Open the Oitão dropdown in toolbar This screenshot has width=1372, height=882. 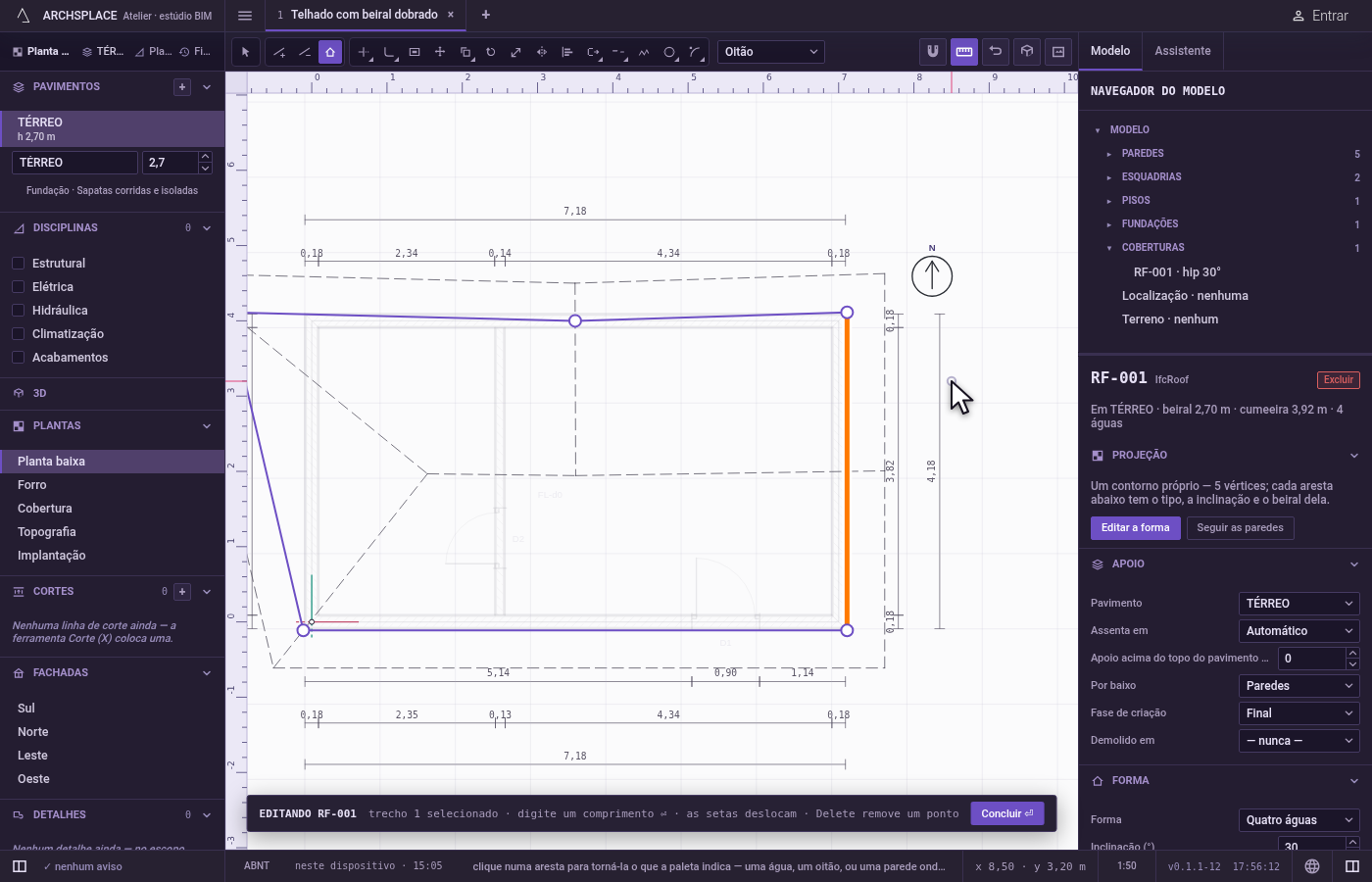pyautogui.click(x=771, y=52)
